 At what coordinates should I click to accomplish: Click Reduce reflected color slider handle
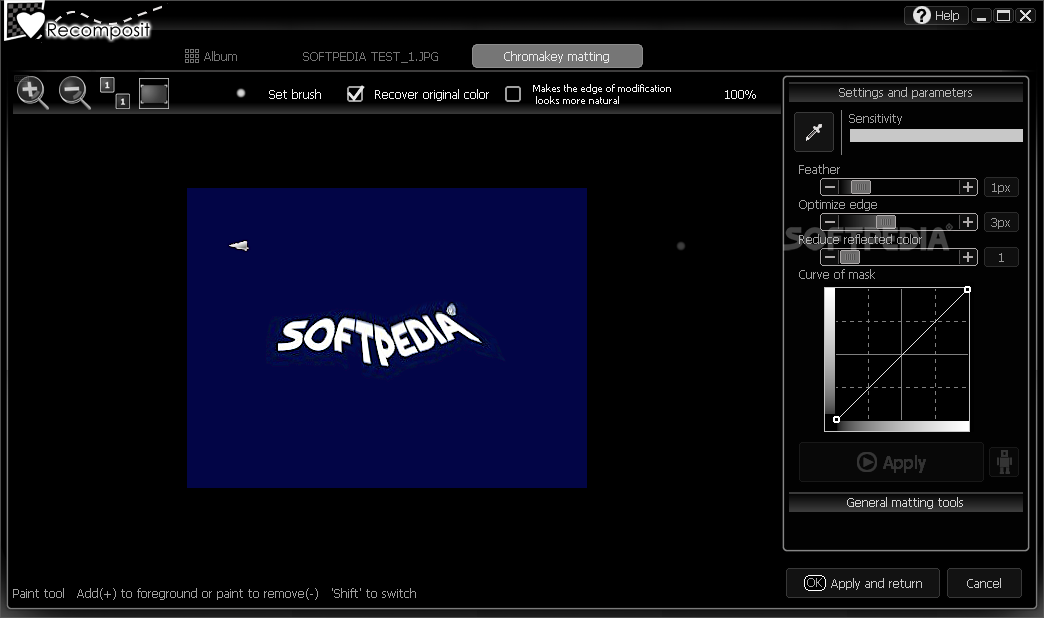pos(850,257)
